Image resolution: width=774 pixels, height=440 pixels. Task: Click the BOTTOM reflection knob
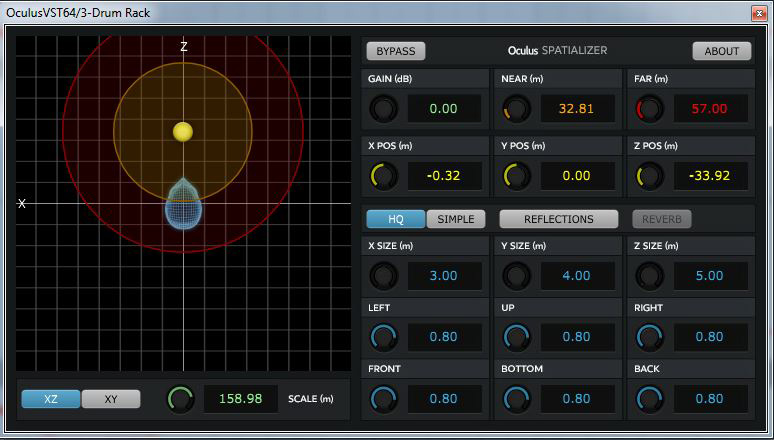(517, 399)
